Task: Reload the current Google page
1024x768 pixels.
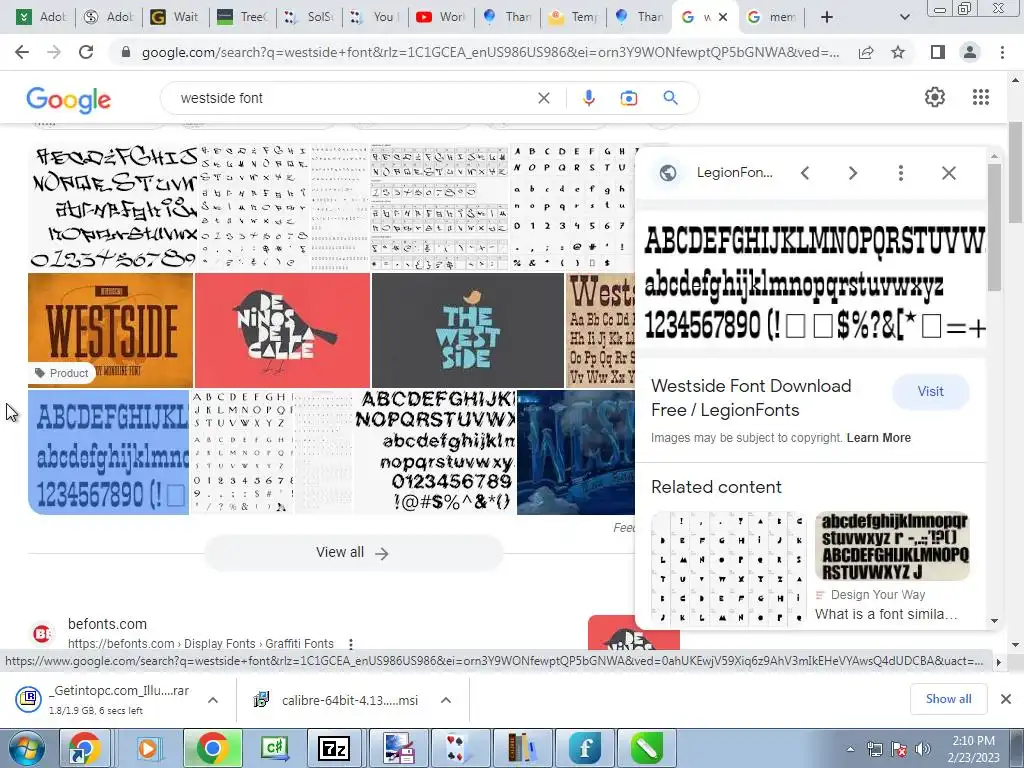Action: (x=86, y=52)
